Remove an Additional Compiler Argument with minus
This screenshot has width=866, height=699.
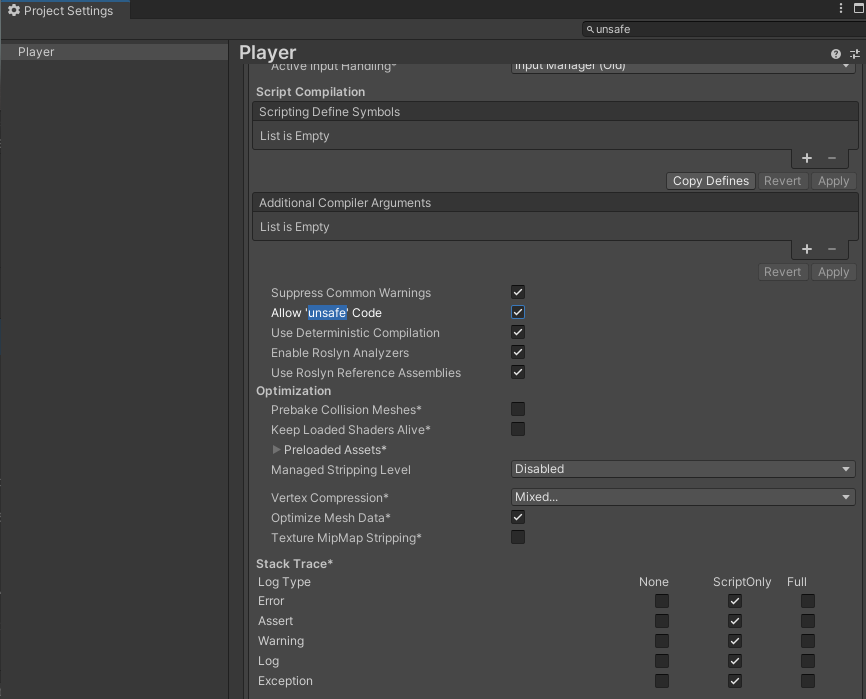click(832, 249)
